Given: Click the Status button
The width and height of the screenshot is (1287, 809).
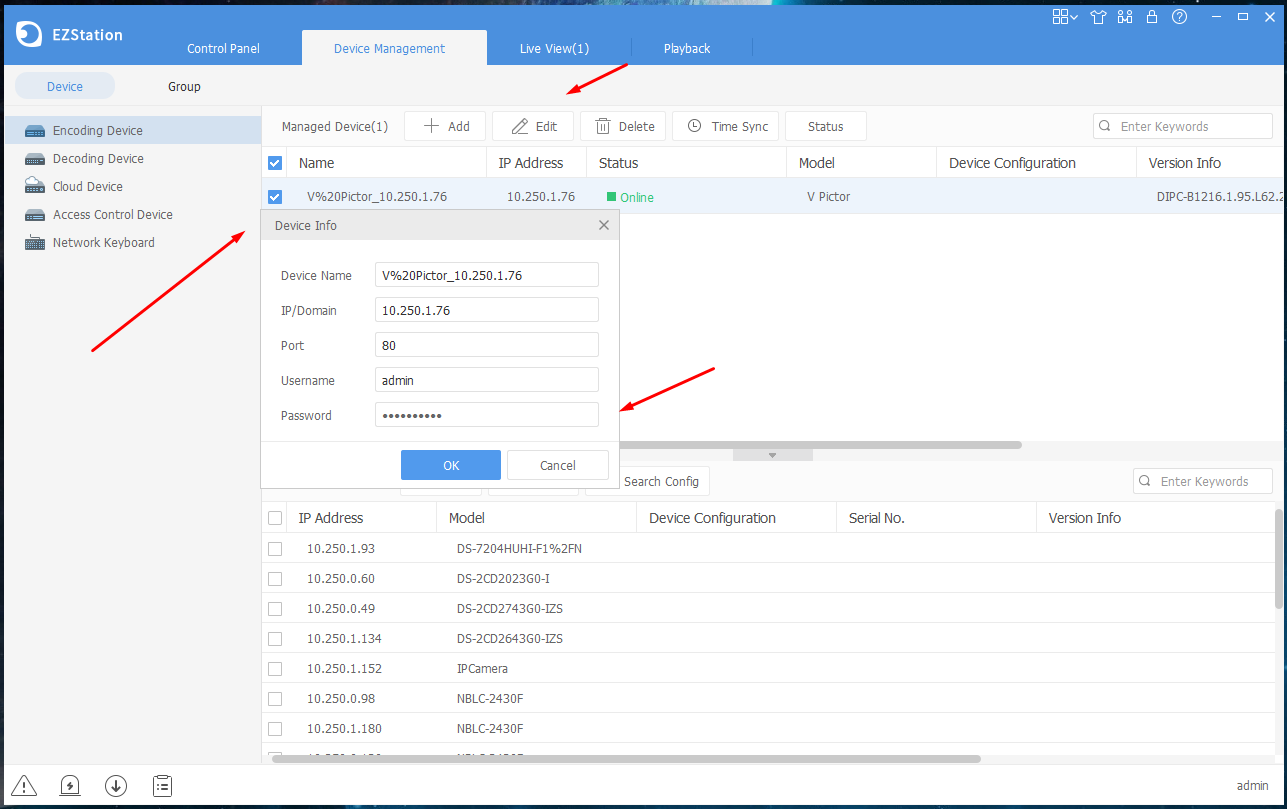Looking at the screenshot, I should click(x=826, y=126).
